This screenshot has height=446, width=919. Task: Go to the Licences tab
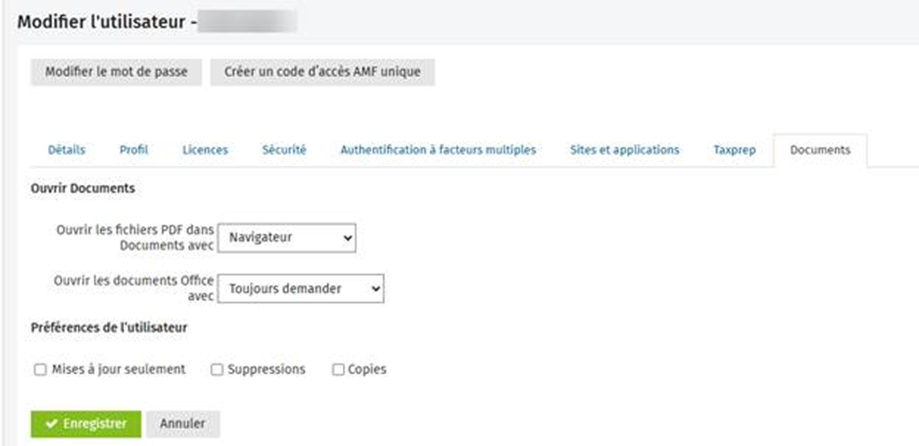pyautogui.click(x=205, y=150)
